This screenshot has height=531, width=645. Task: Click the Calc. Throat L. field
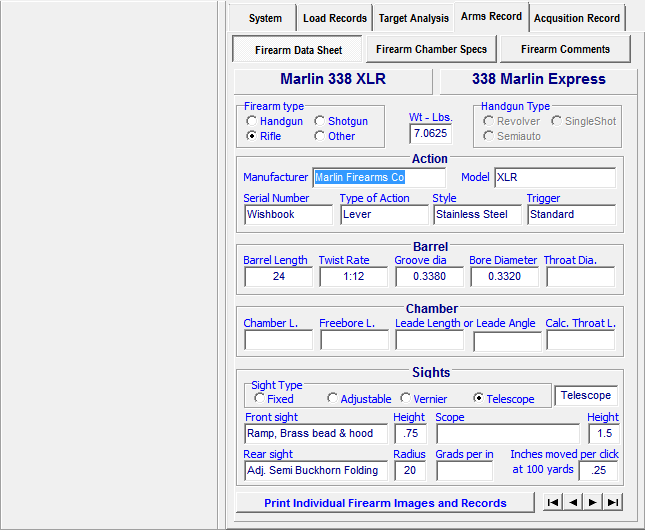580,340
